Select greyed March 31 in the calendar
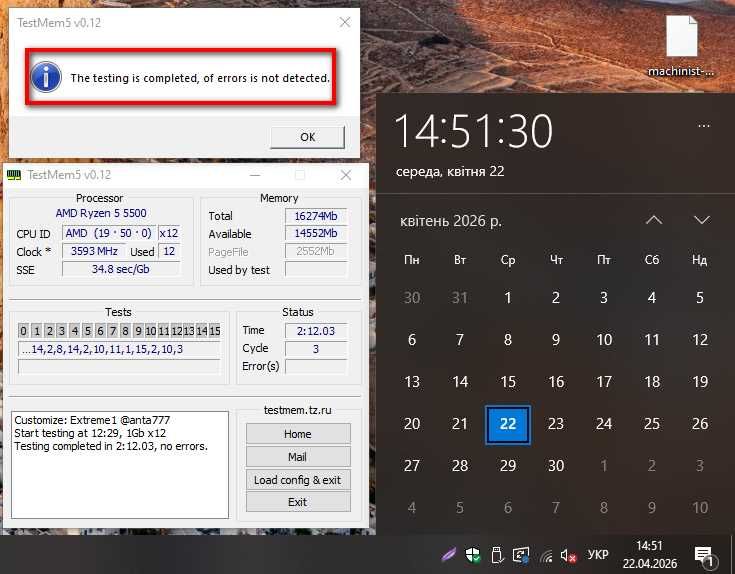The image size is (735, 574). [x=460, y=298]
